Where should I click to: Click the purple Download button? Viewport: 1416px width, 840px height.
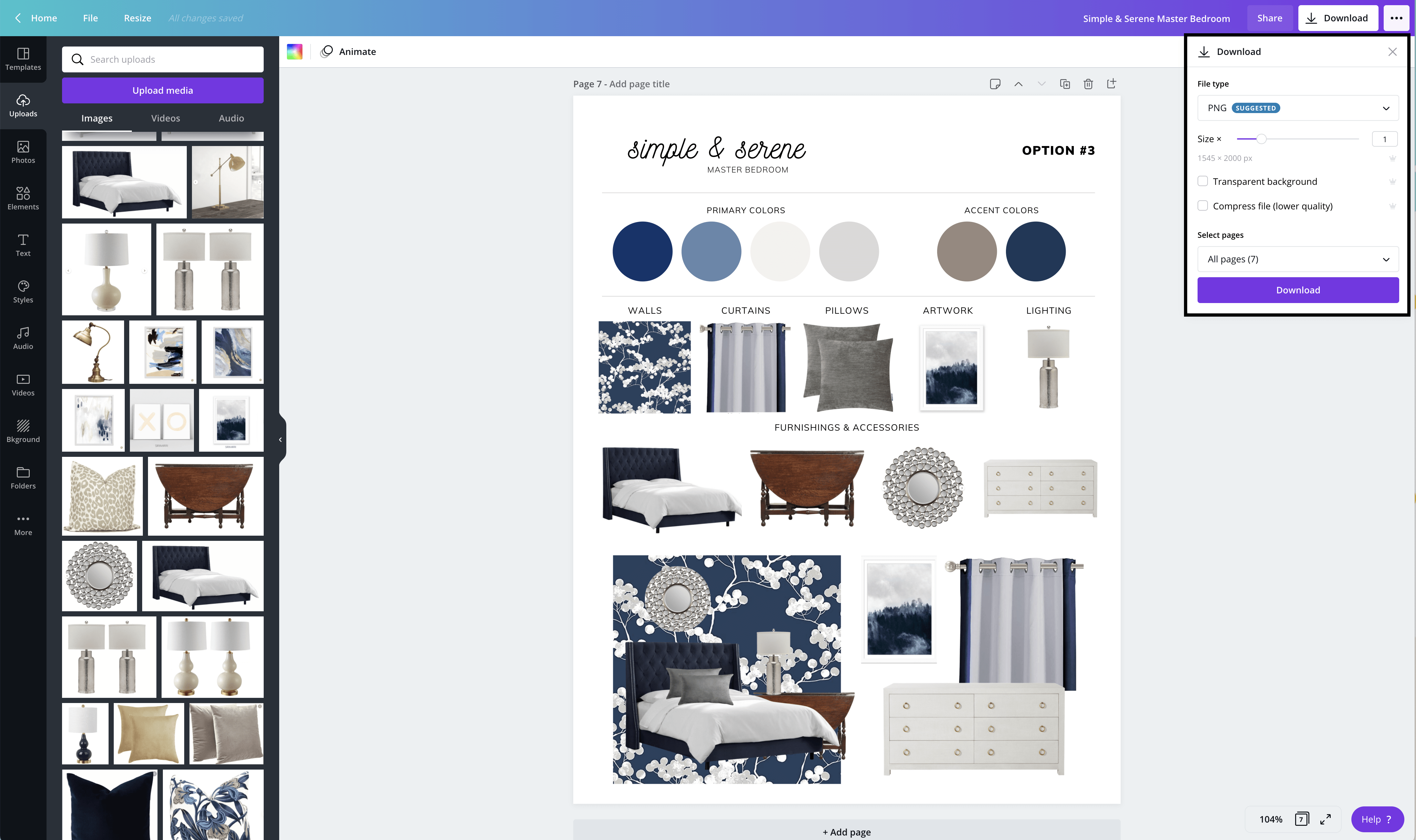pyautogui.click(x=1297, y=290)
